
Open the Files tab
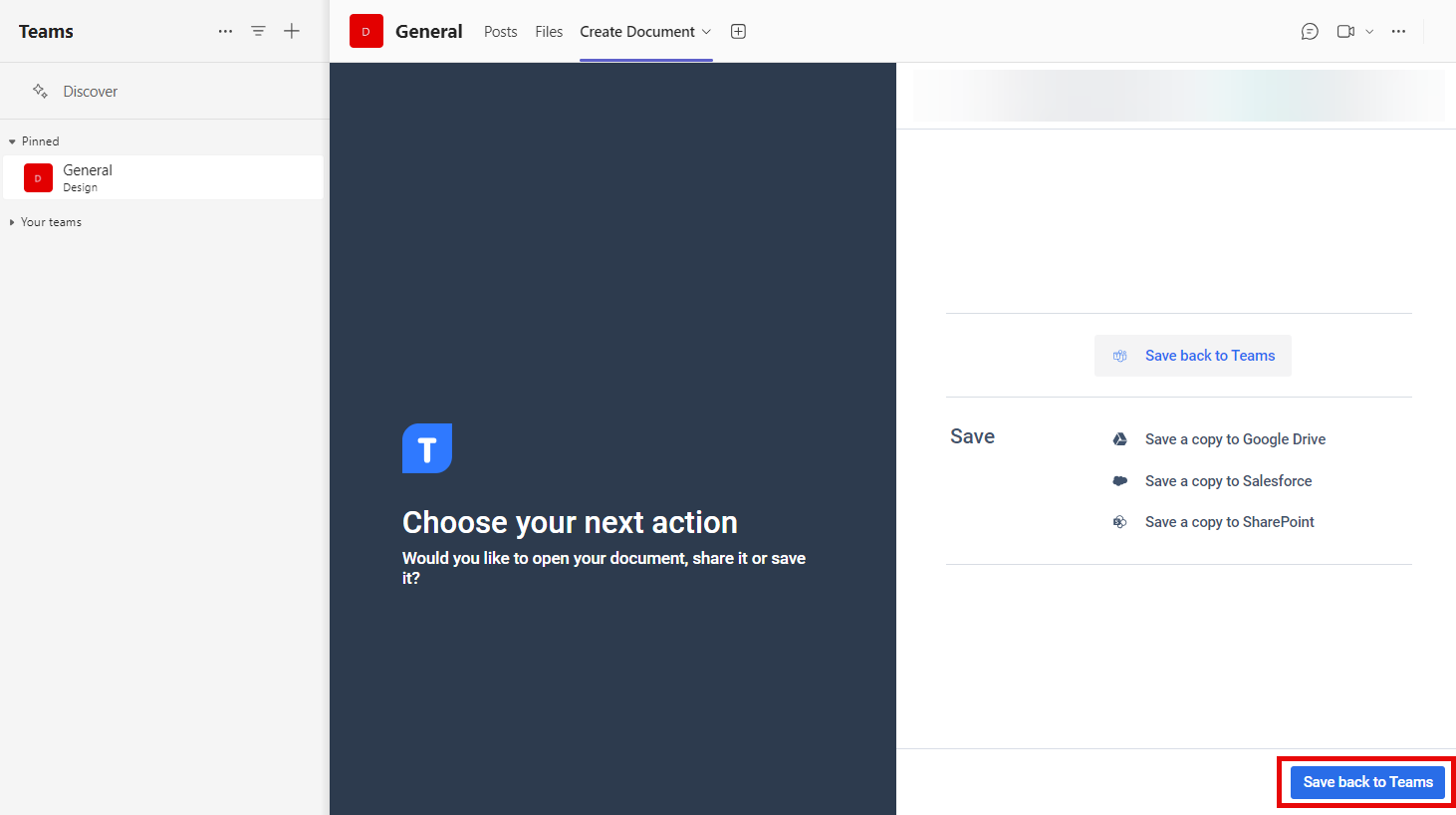click(x=549, y=31)
